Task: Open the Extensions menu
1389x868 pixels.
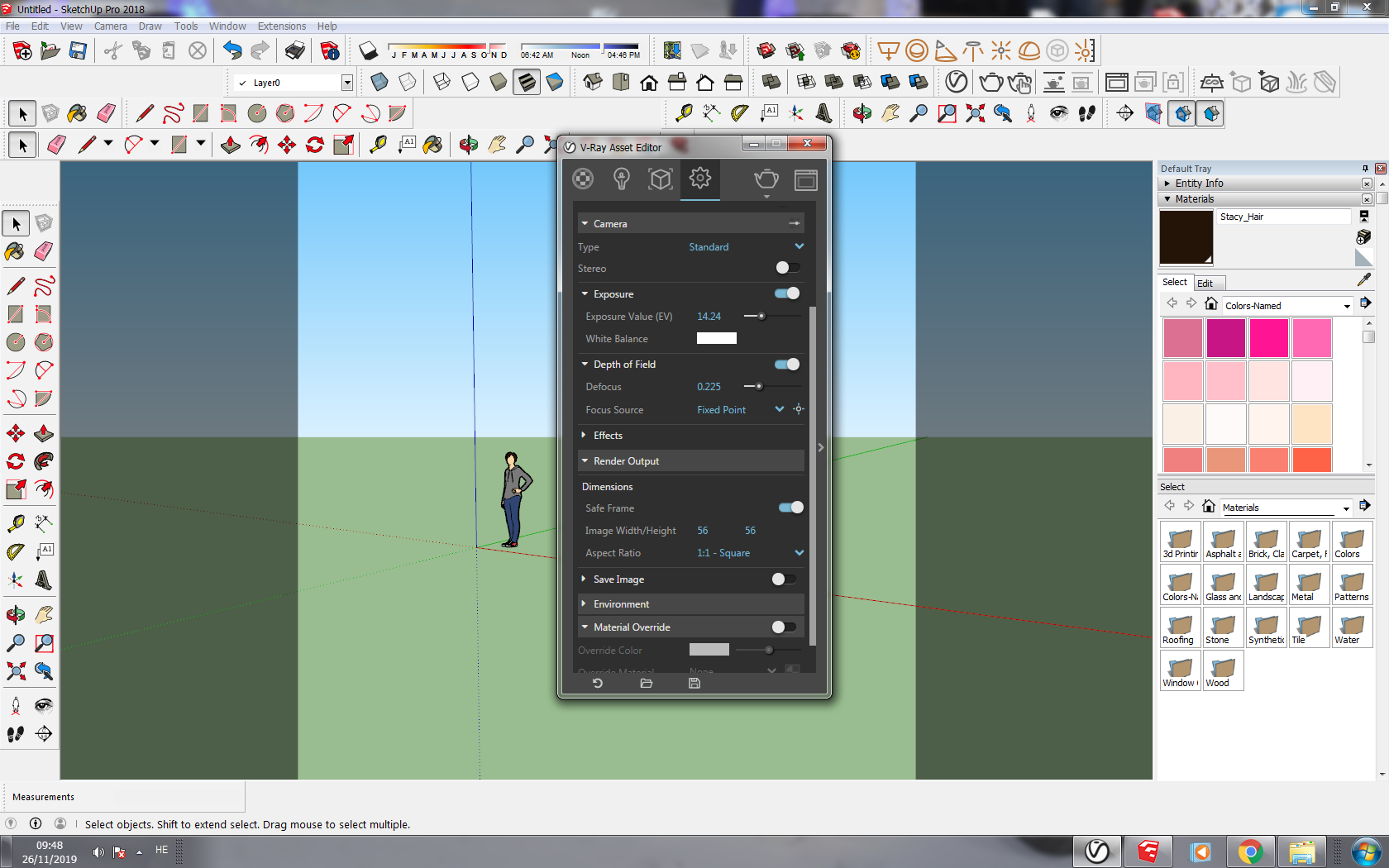Action: click(282, 26)
